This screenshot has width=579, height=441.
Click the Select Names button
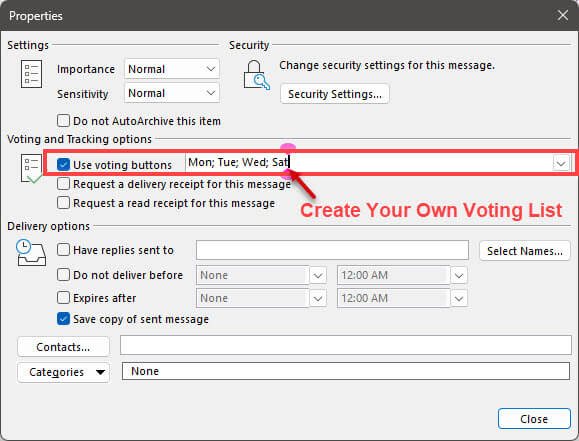525,251
